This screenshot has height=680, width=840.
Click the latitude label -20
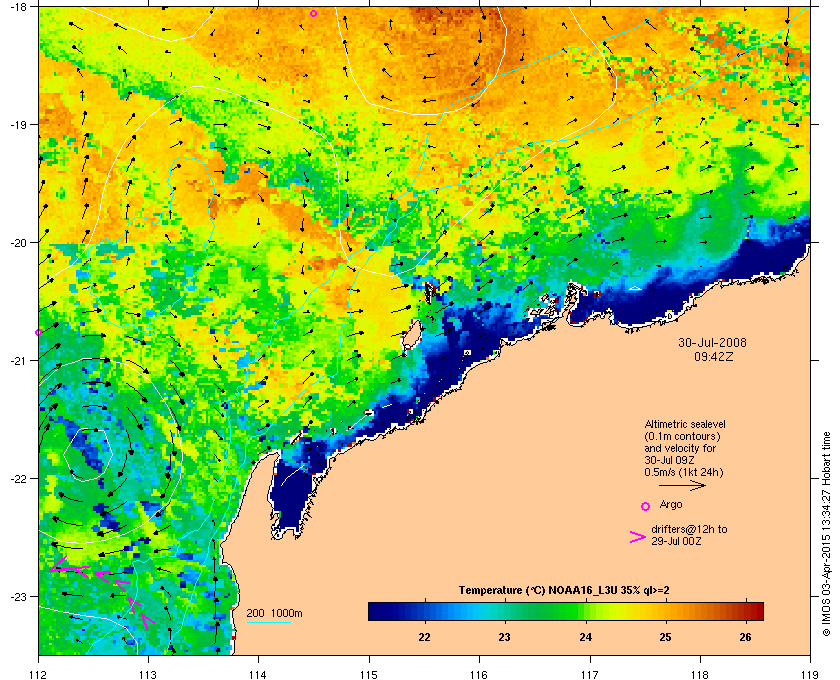point(18,242)
